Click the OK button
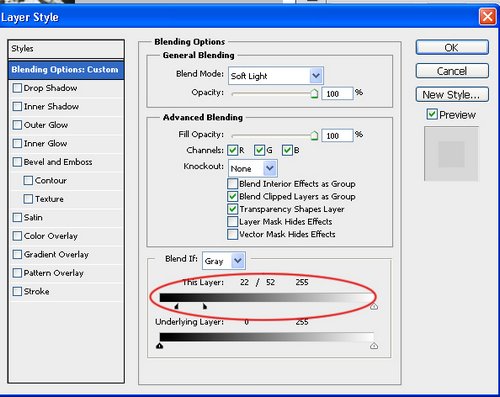 (x=452, y=47)
